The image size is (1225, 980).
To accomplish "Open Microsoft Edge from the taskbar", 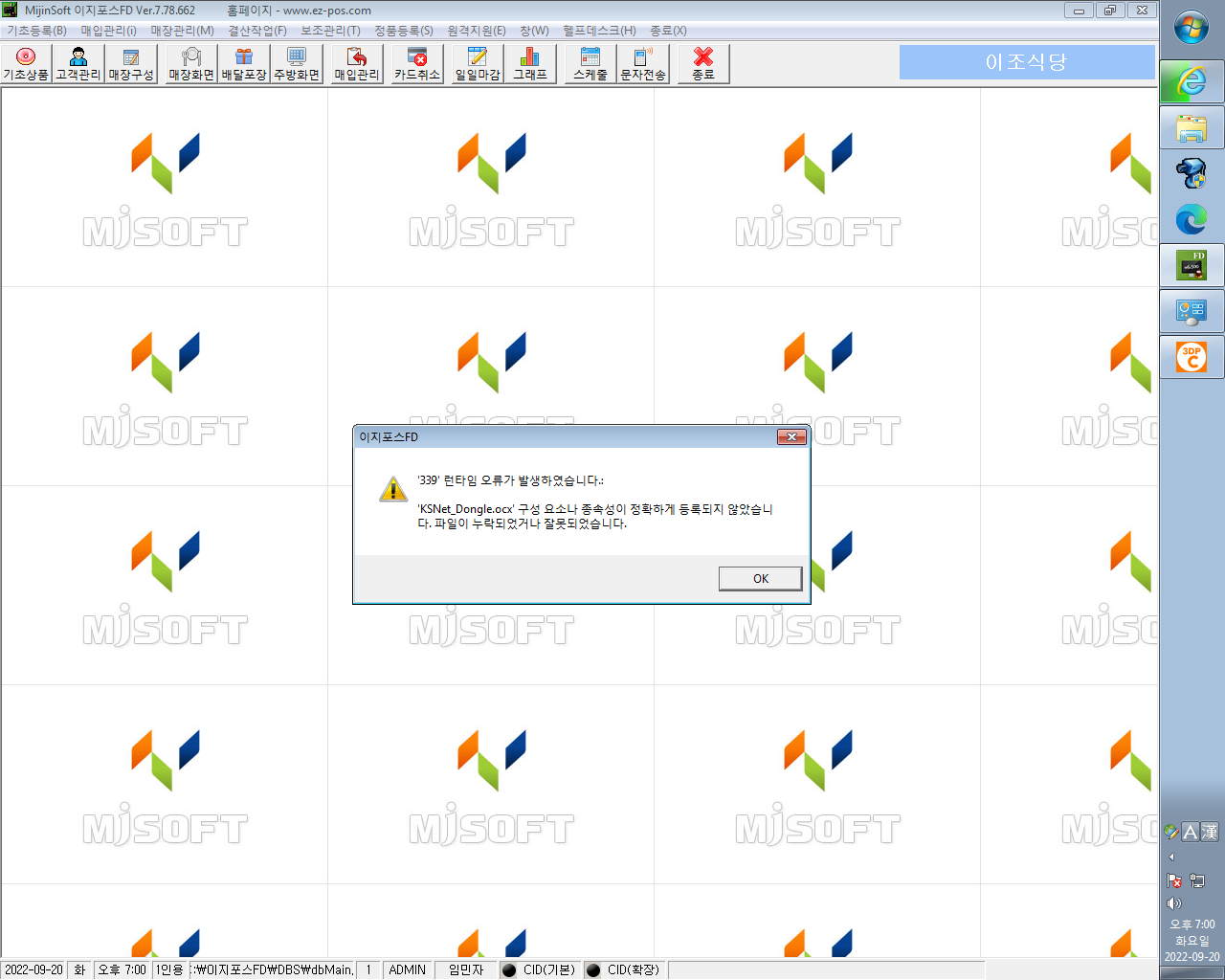I will pos(1192,219).
